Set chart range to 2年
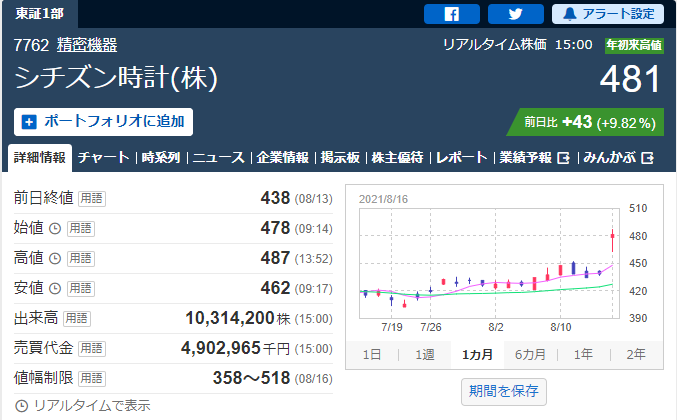 pyautogui.click(x=635, y=355)
